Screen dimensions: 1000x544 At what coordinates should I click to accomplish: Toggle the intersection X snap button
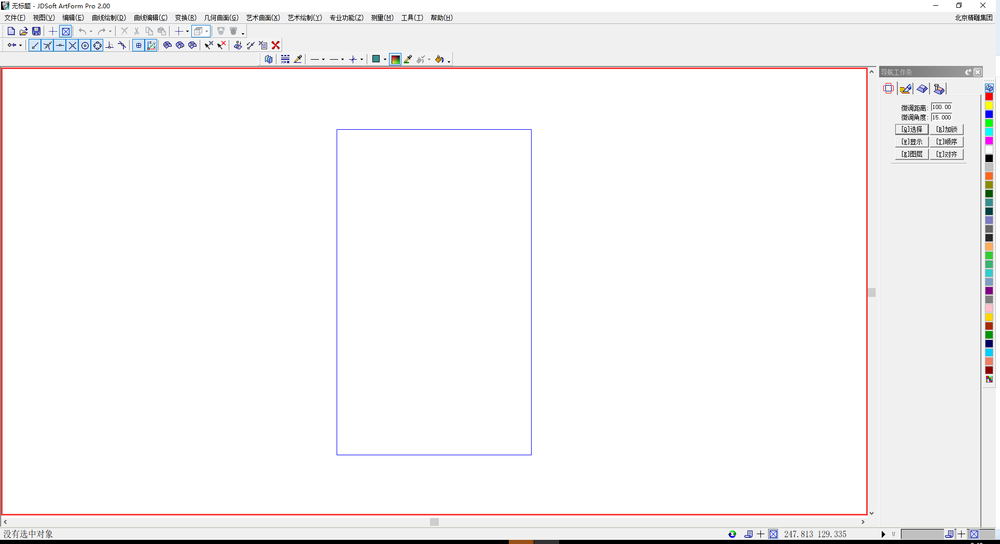(72, 45)
